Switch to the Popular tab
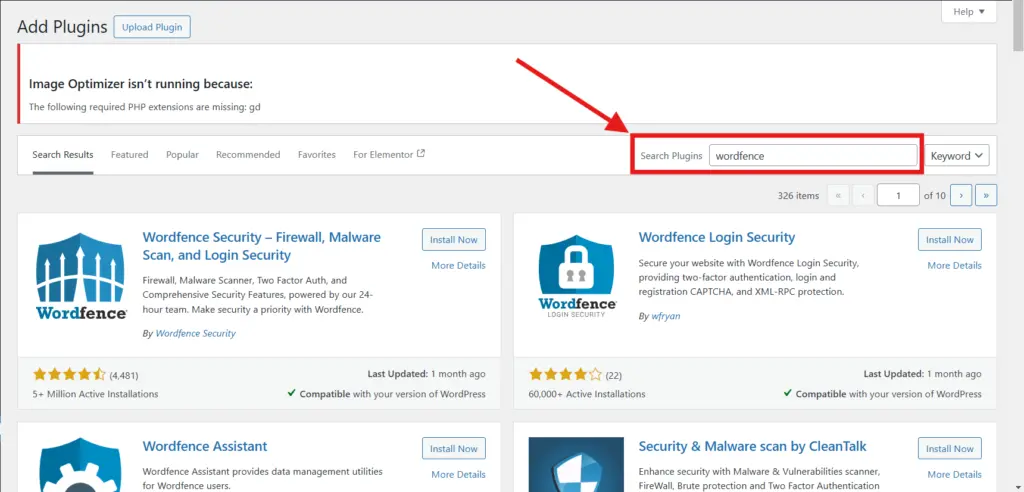Image resolution: width=1024 pixels, height=492 pixels. (x=182, y=155)
